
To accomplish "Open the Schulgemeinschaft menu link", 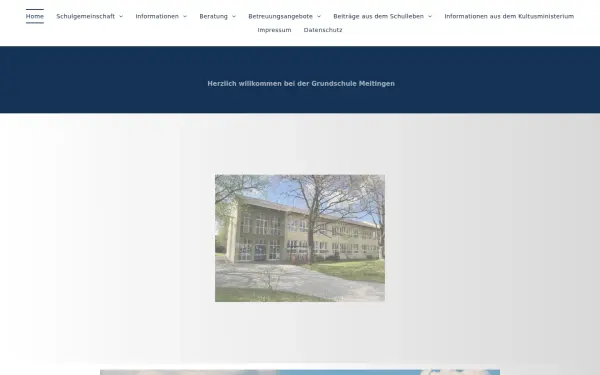I will tap(85, 16).
